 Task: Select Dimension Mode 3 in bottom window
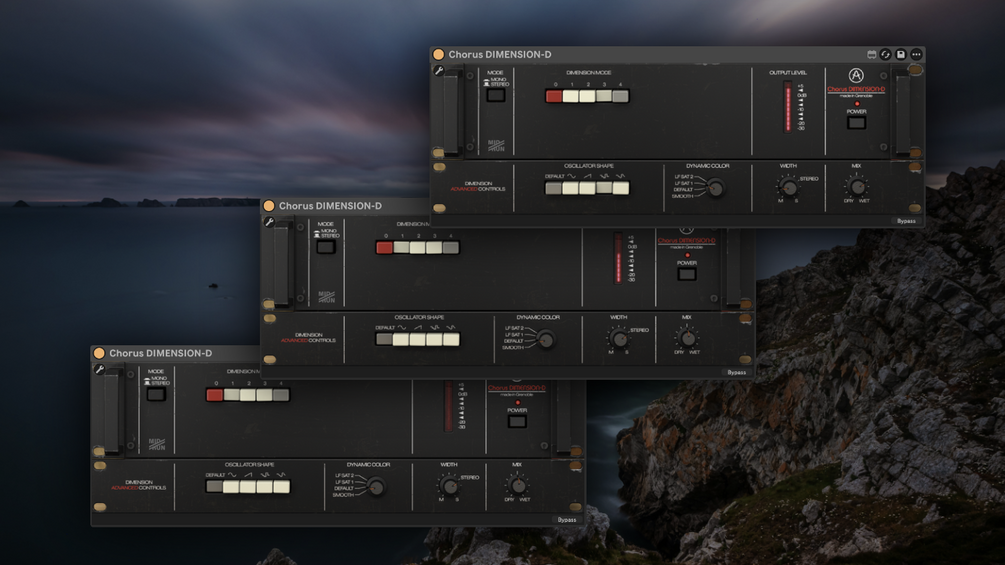click(x=264, y=395)
